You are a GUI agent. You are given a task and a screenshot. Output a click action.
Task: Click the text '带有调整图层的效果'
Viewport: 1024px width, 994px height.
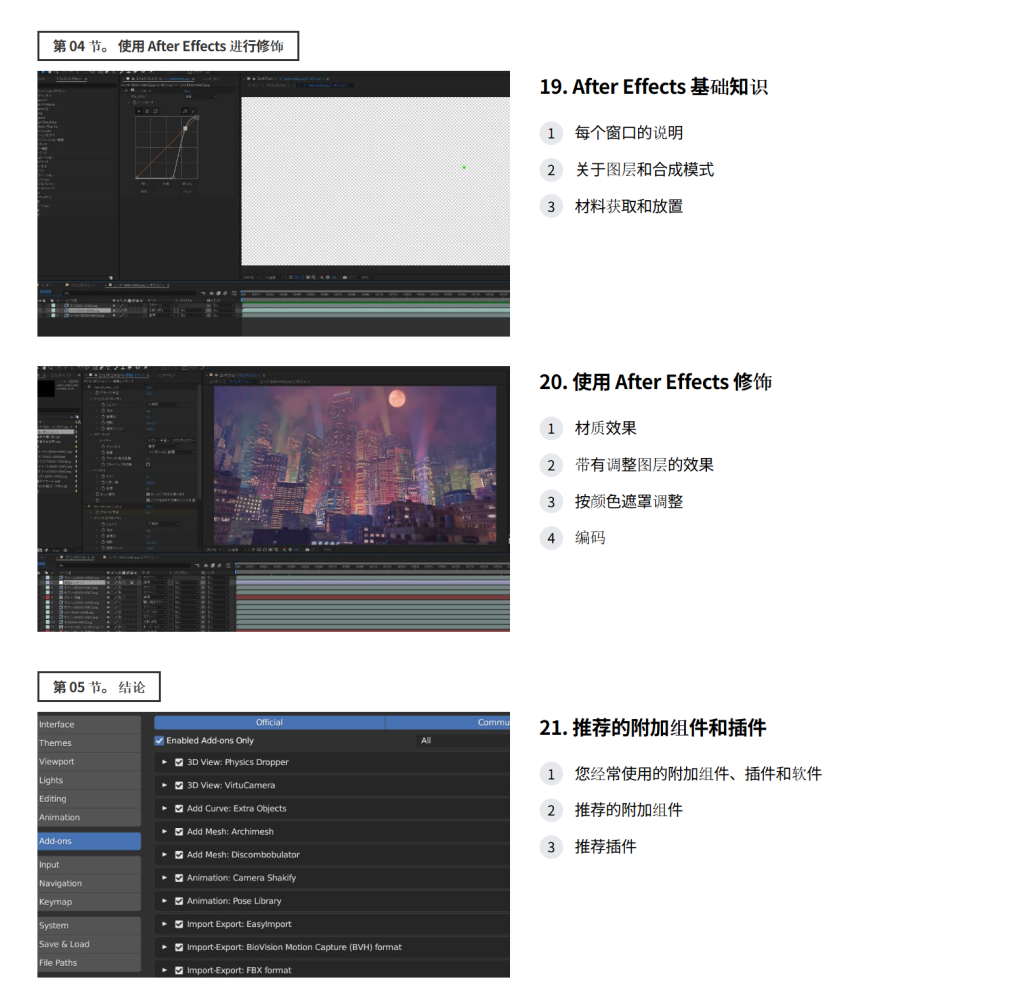click(645, 465)
